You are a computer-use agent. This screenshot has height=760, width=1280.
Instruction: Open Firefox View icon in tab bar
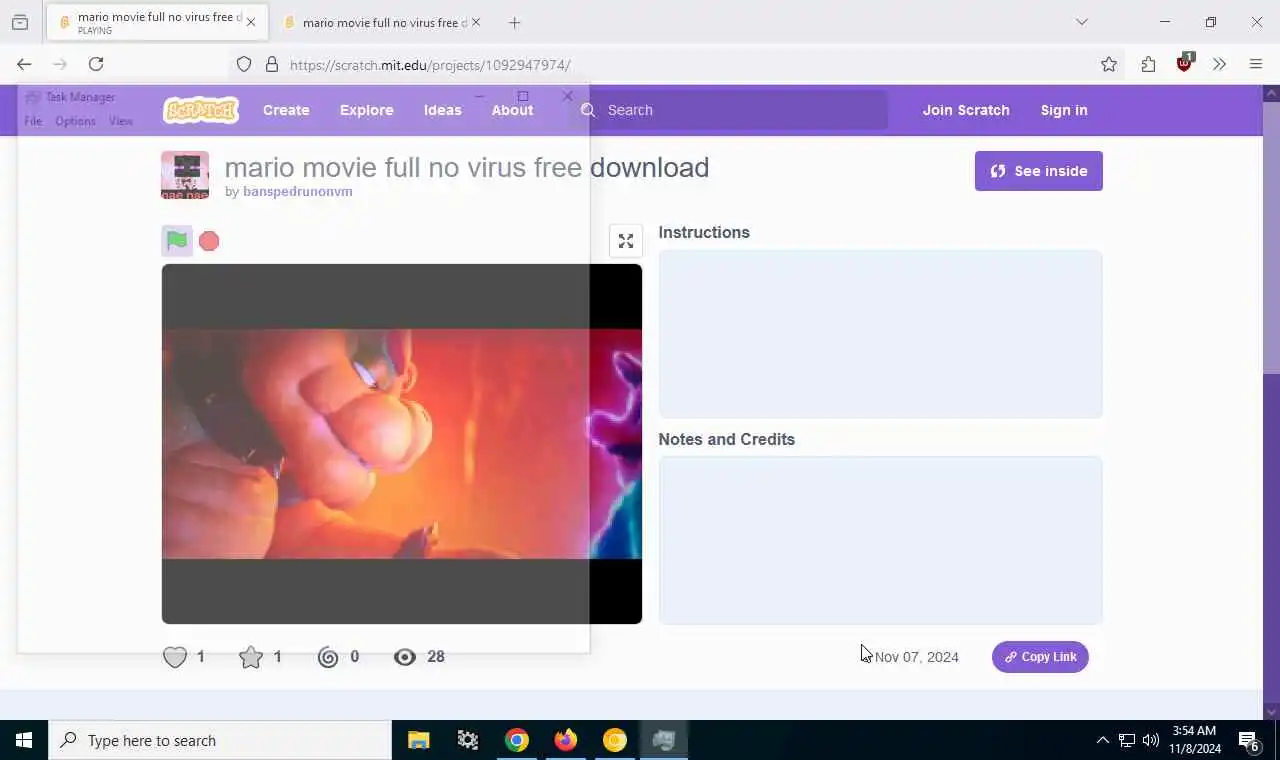coord(20,22)
